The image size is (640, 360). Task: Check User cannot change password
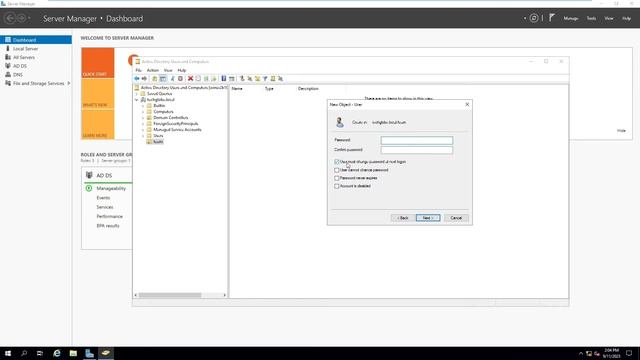tap(337, 170)
